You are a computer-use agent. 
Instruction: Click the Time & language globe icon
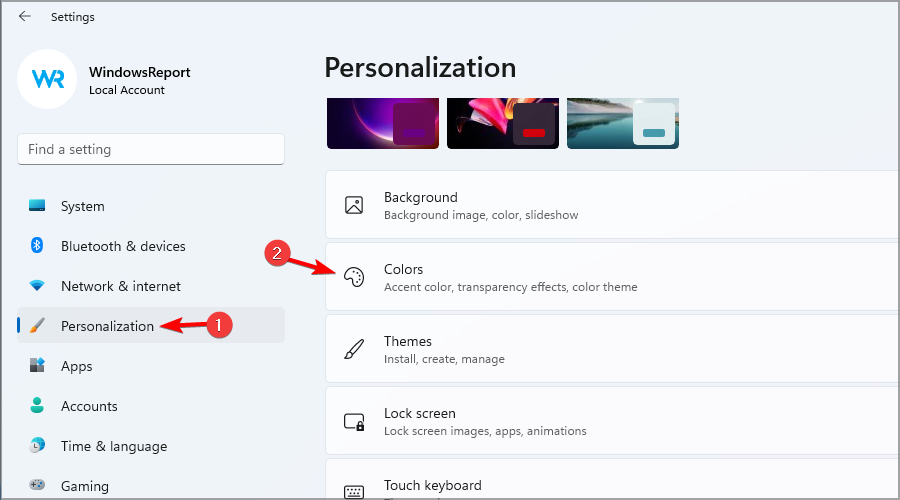pyautogui.click(x=37, y=445)
